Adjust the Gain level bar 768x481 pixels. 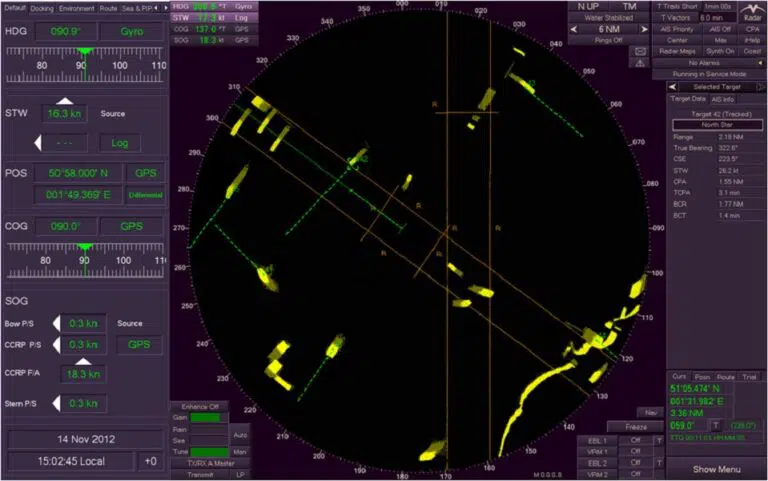coord(209,417)
